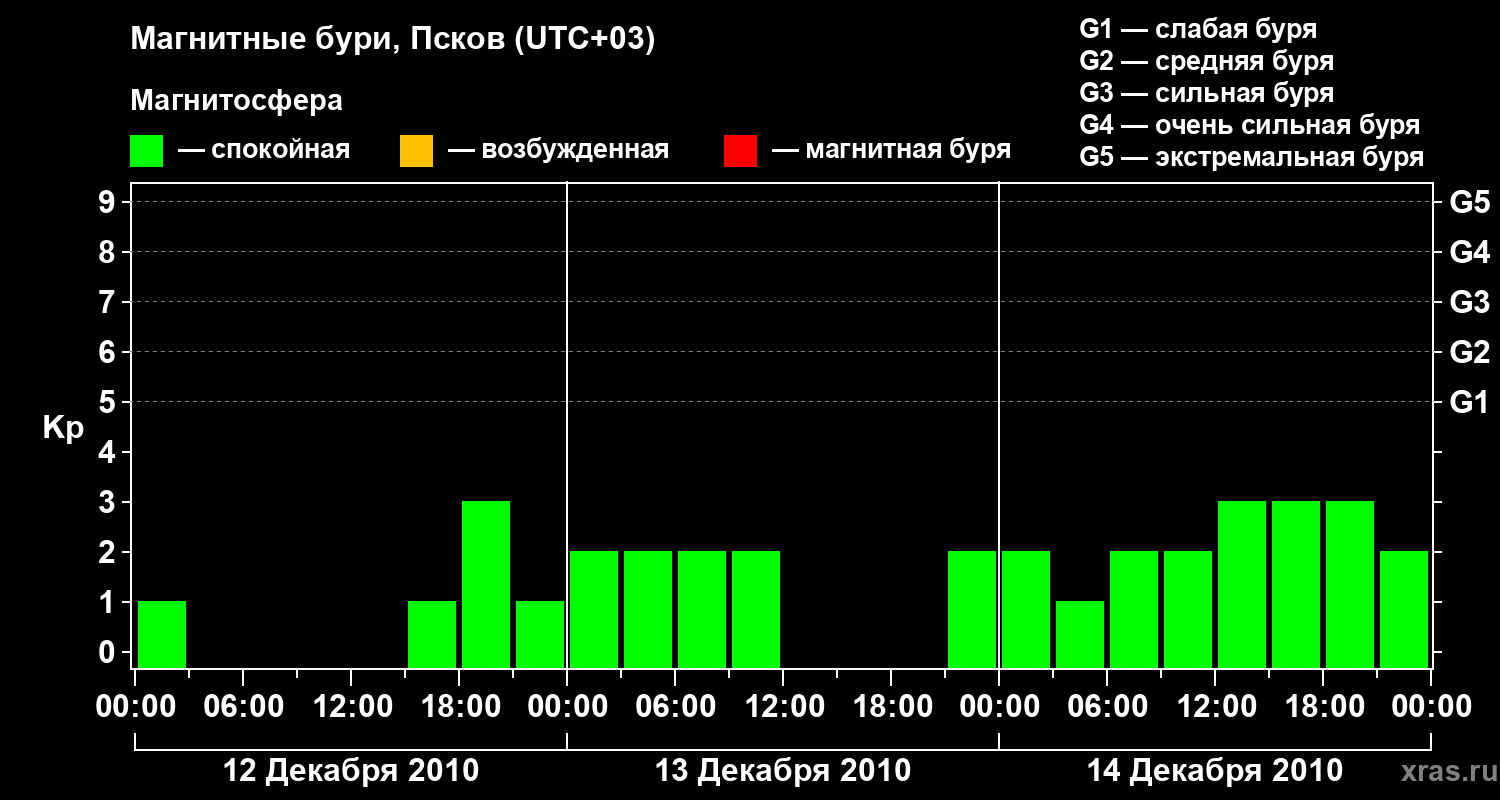Click the '06:00' time label for 14 December

[1108, 707]
